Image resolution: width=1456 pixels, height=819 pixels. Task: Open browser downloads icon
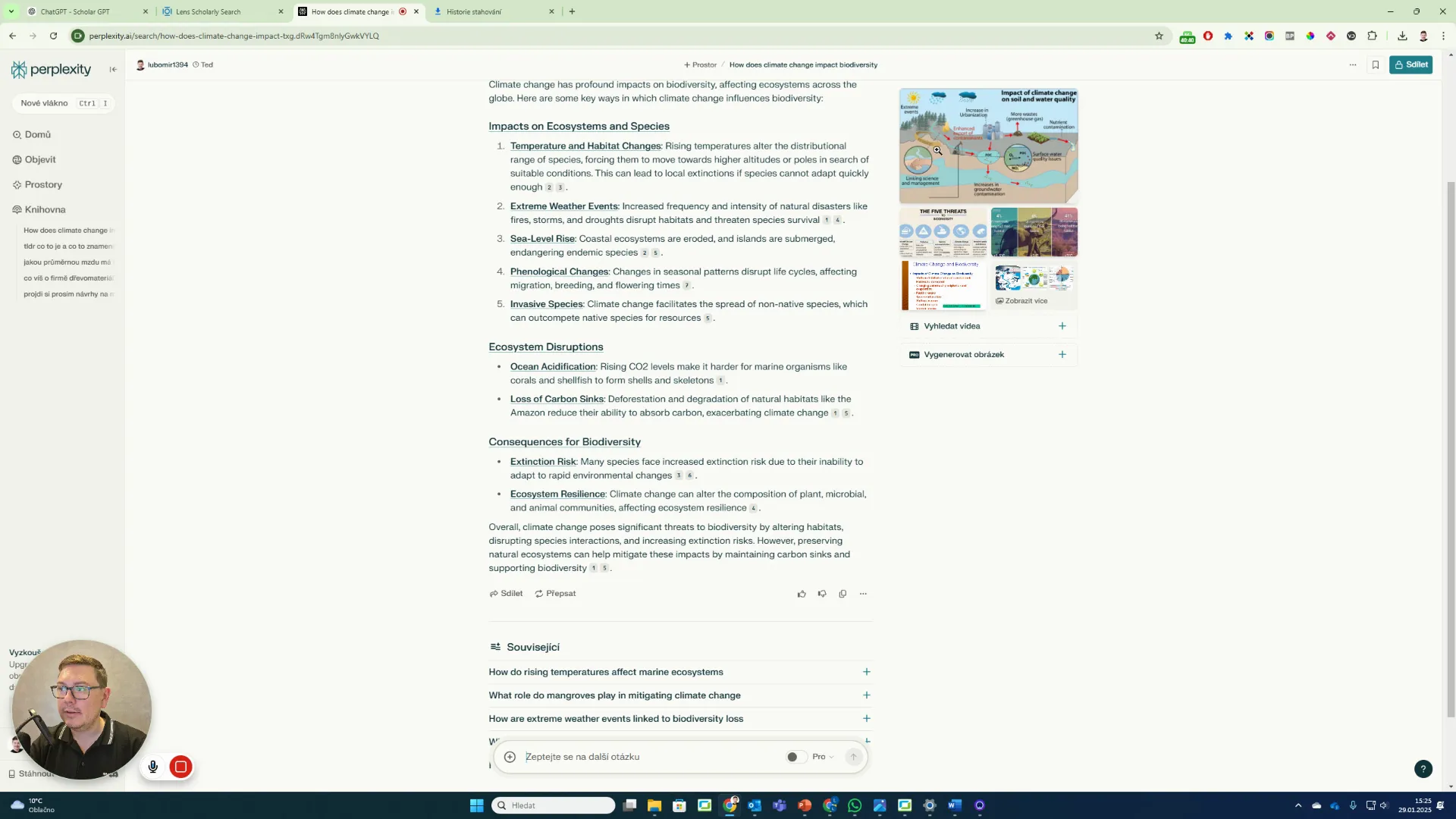(1402, 36)
